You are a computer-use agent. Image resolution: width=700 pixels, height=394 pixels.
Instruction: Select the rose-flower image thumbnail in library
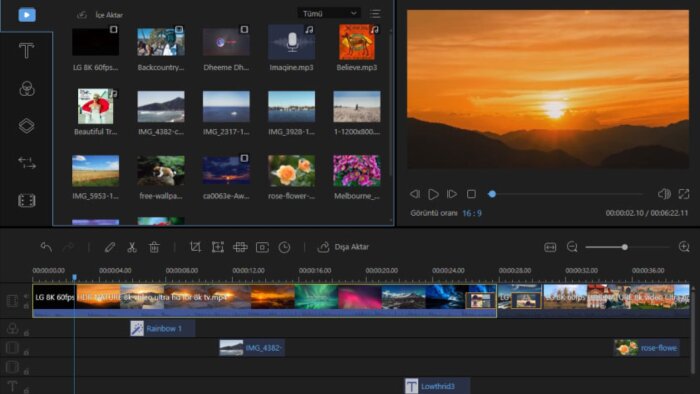pos(292,170)
